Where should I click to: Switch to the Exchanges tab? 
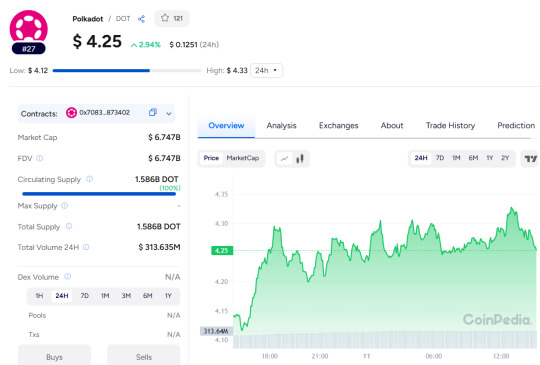339,126
